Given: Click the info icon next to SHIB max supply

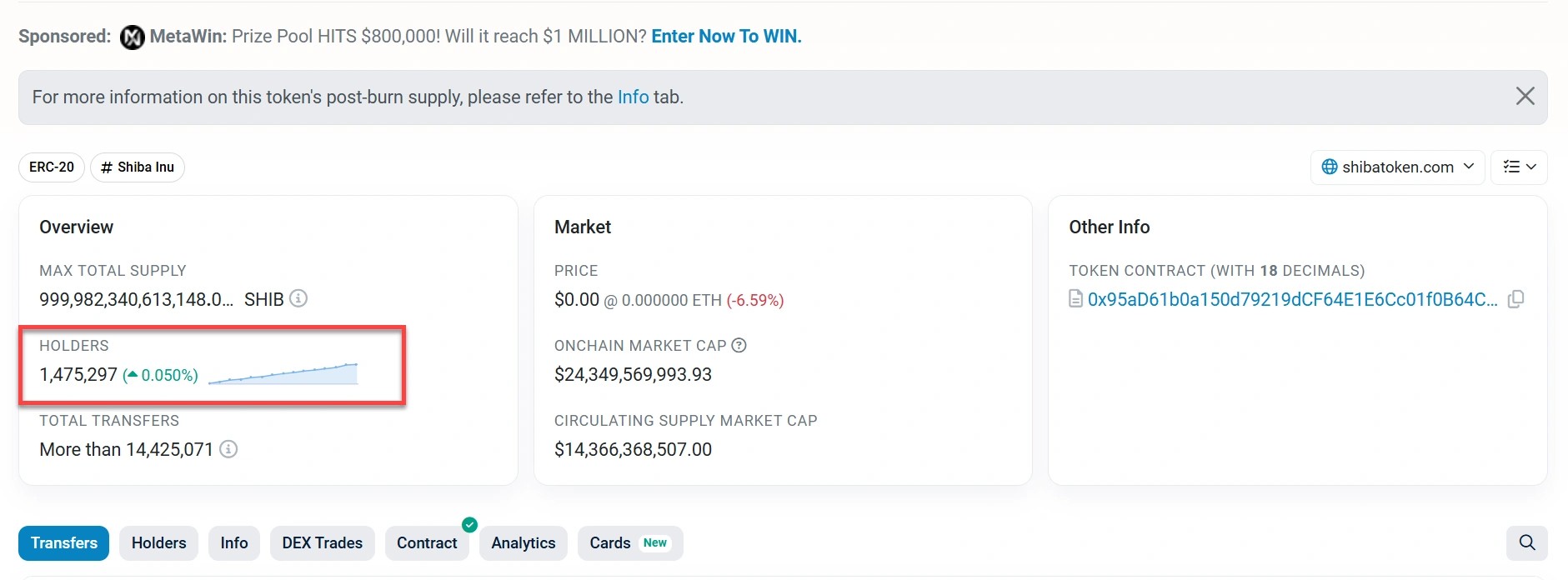Looking at the screenshot, I should [x=299, y=298].
